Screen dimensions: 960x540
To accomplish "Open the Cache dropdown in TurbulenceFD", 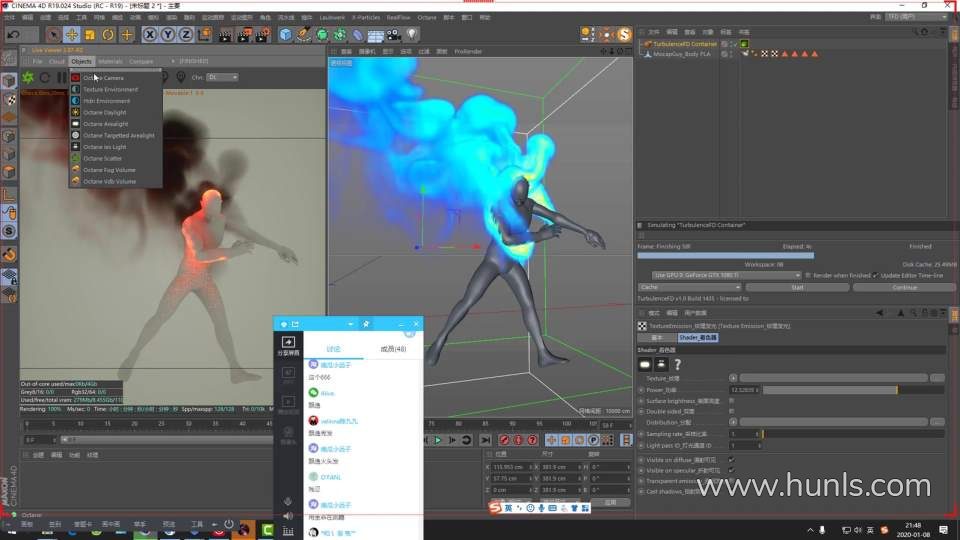I will (688, 287).
